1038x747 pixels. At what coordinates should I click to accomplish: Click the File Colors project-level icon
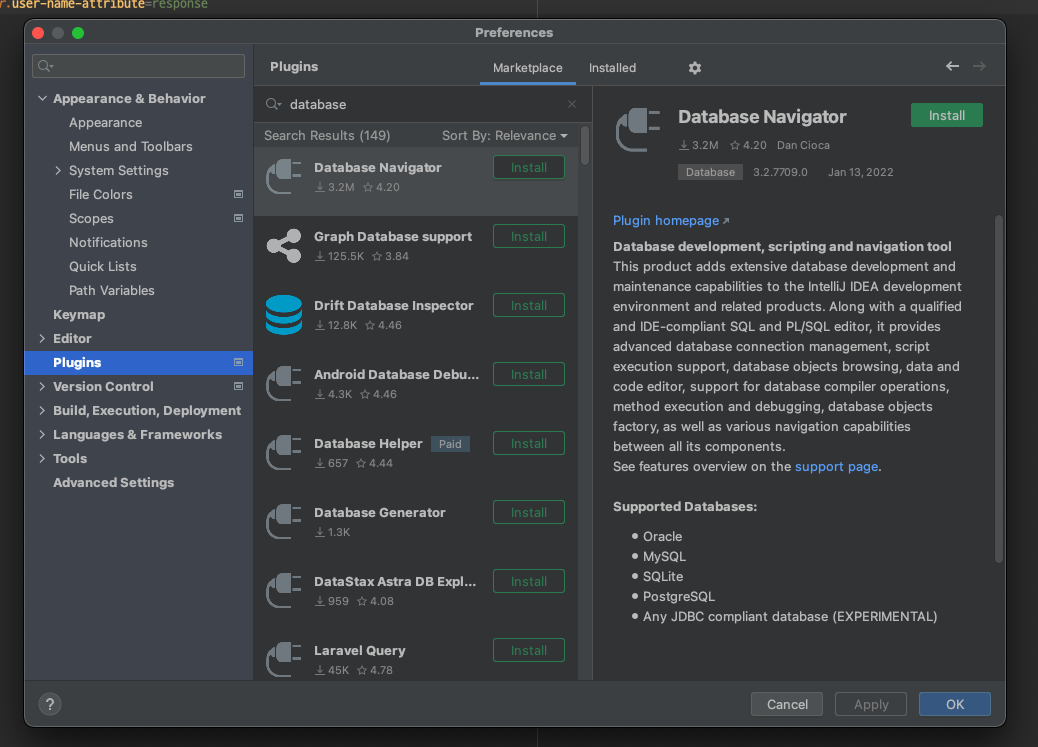tap(238, 194)
